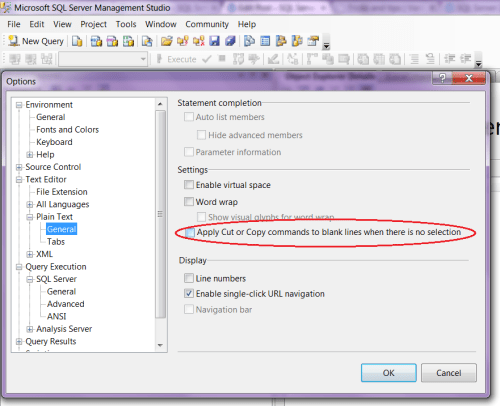
Task: Click the Results to Text icon
Action: pyautogui.click(x=363, y=59)
